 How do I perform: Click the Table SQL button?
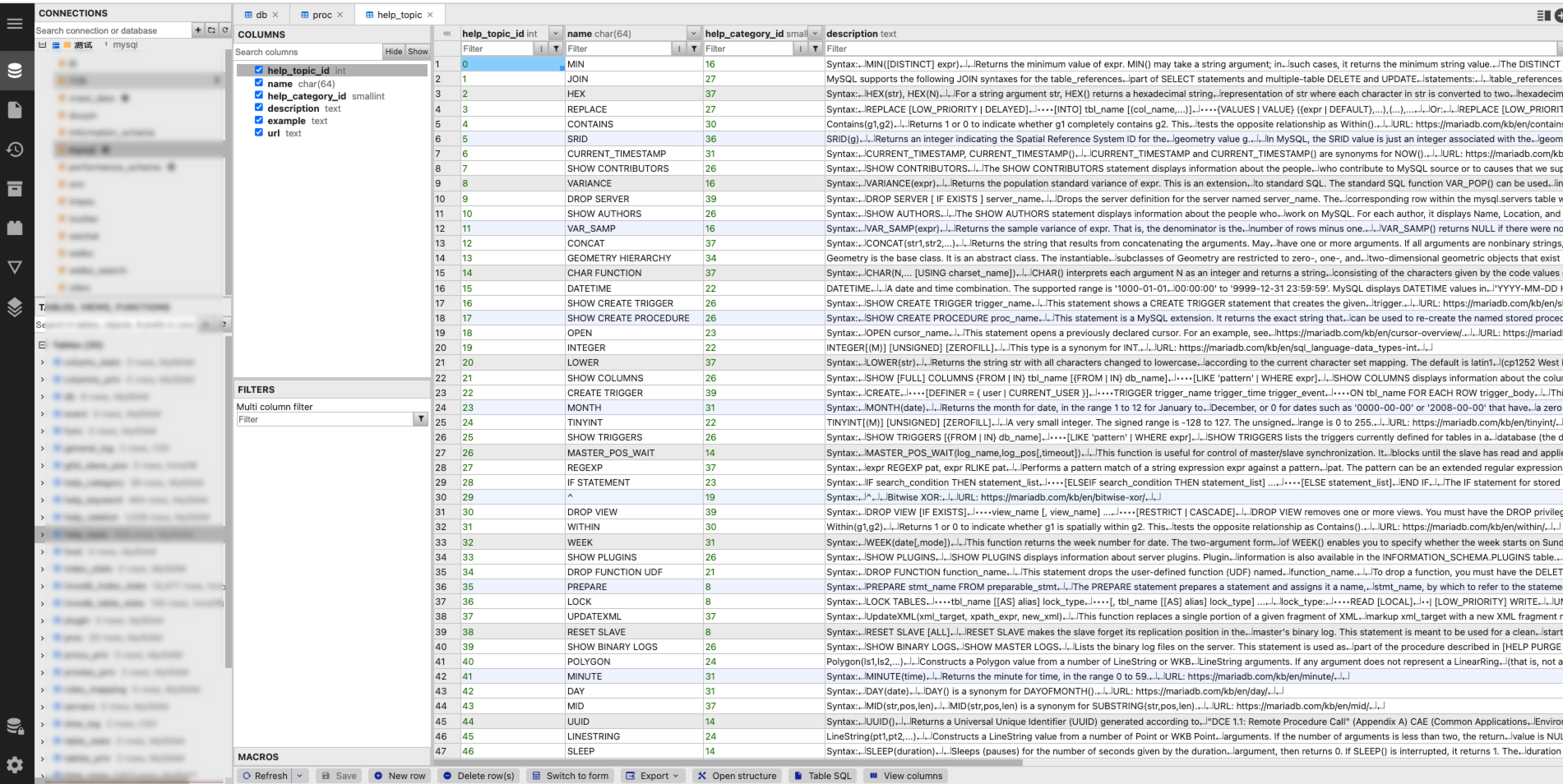(822, 776)
